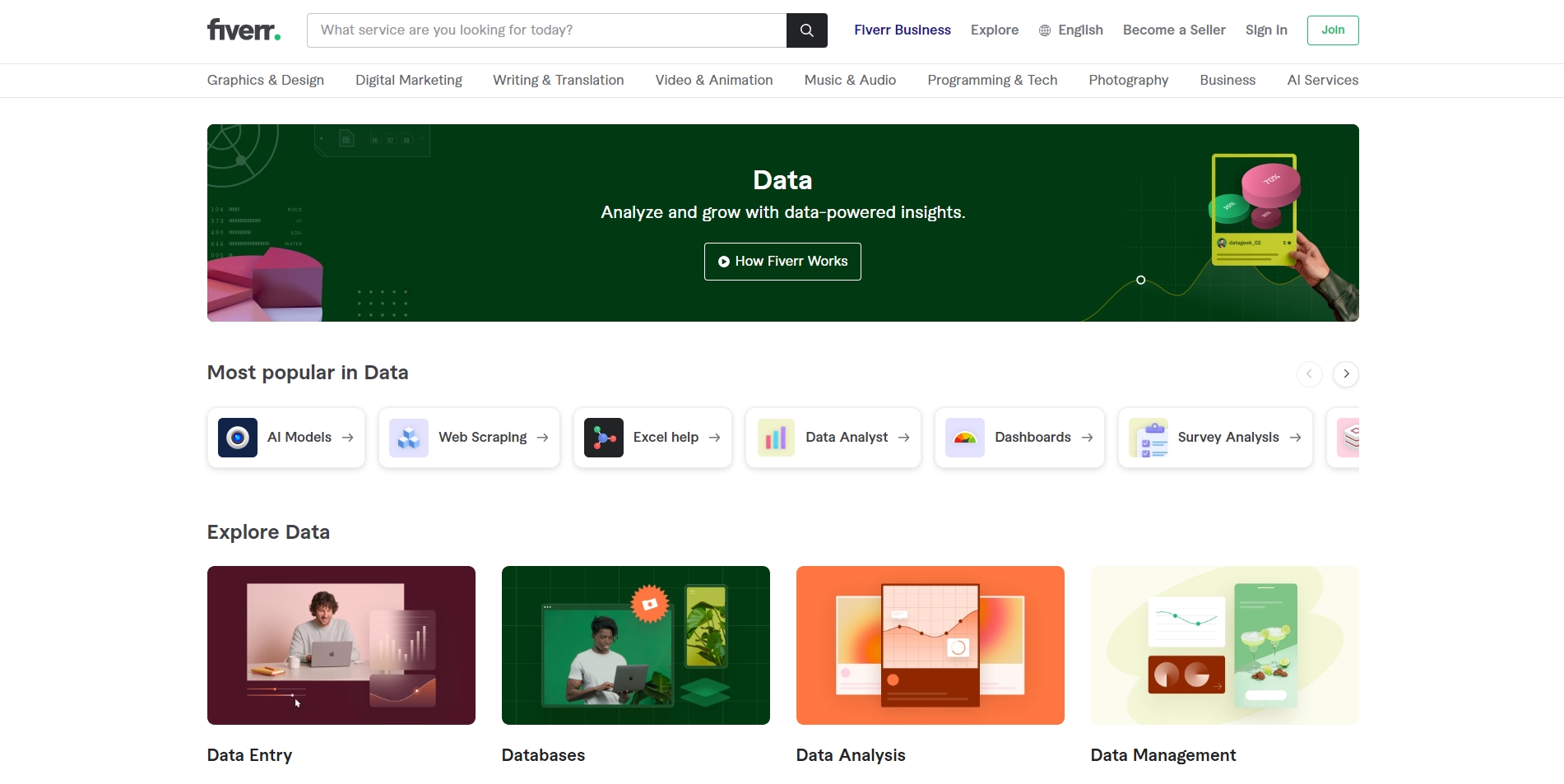Click the Data Management heading

[x=1163, y=755]
